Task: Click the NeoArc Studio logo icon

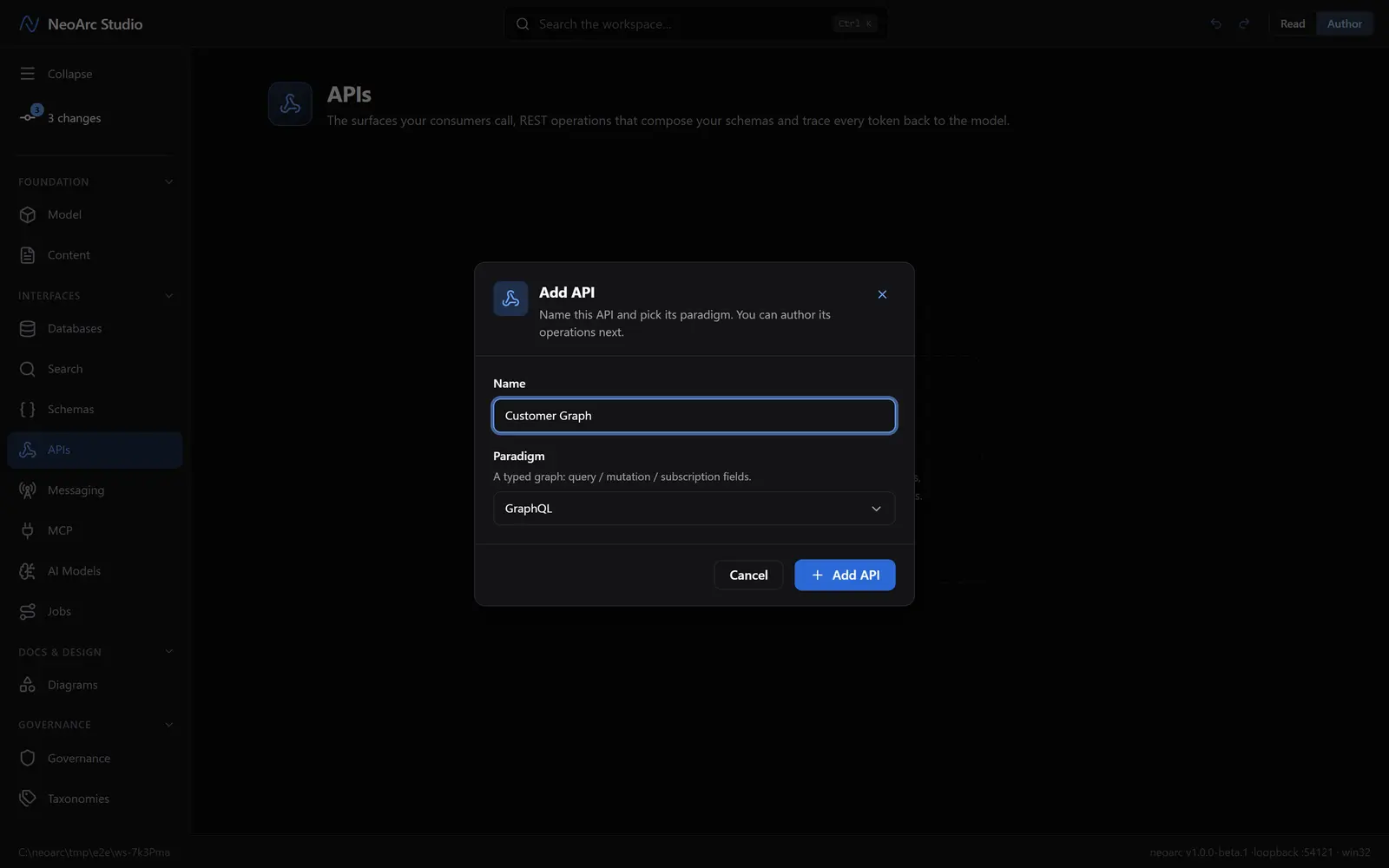Action: (29, 24)
